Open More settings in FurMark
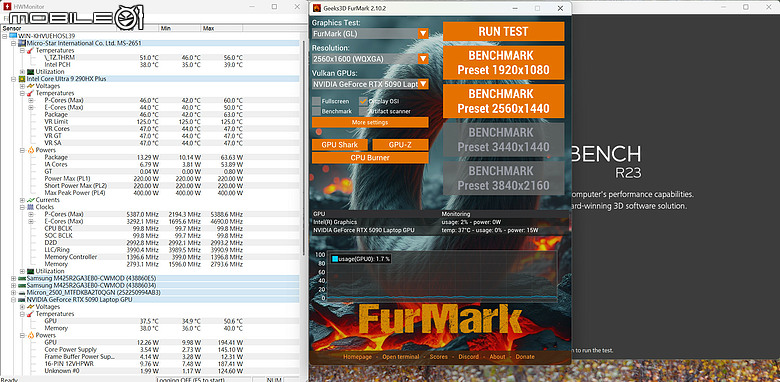Image resolution: width=780 pixels, height=382 pixels. [370, 122]
